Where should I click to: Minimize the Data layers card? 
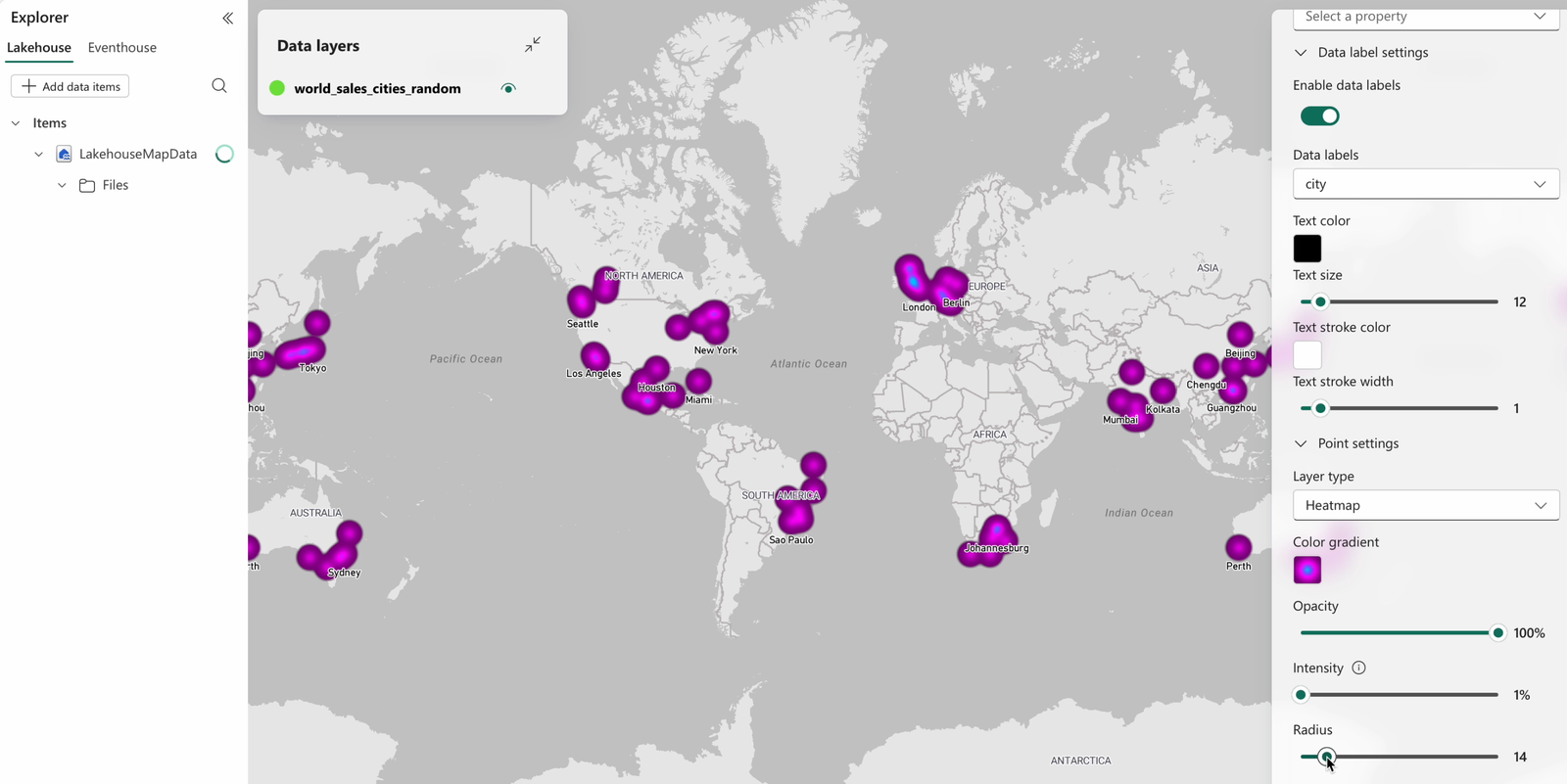click(533, 45)
